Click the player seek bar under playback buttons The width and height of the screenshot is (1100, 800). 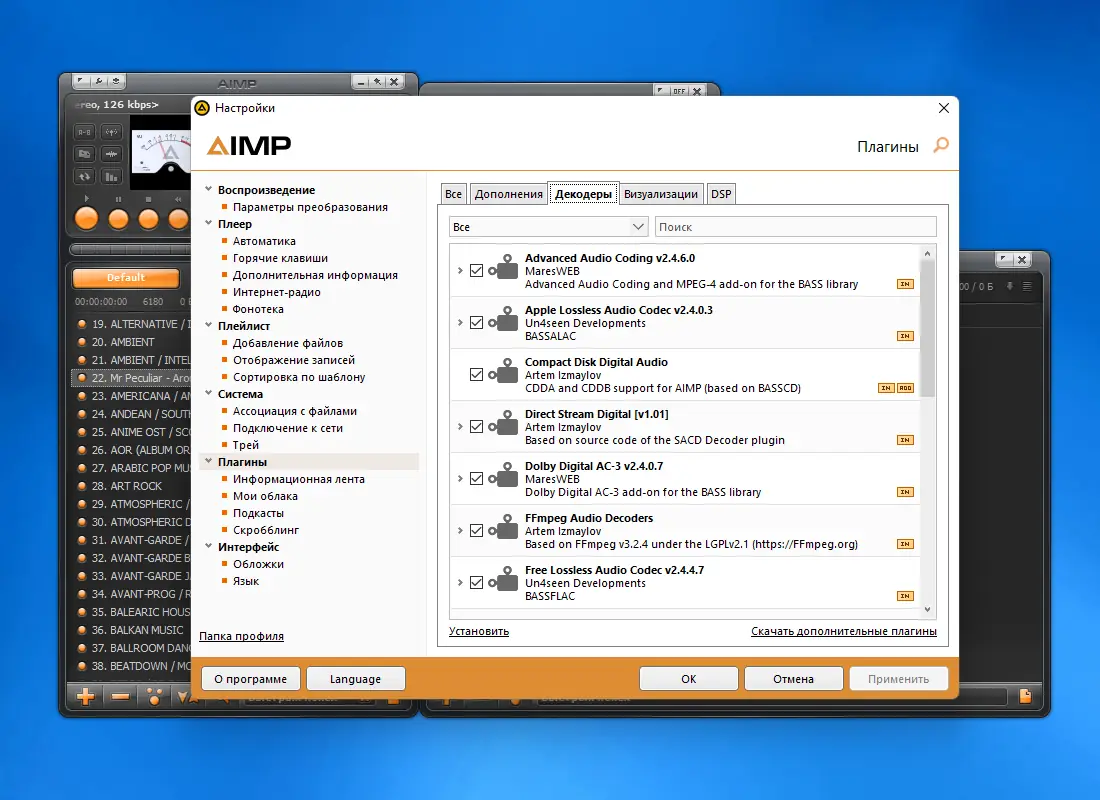pos(130,249)
